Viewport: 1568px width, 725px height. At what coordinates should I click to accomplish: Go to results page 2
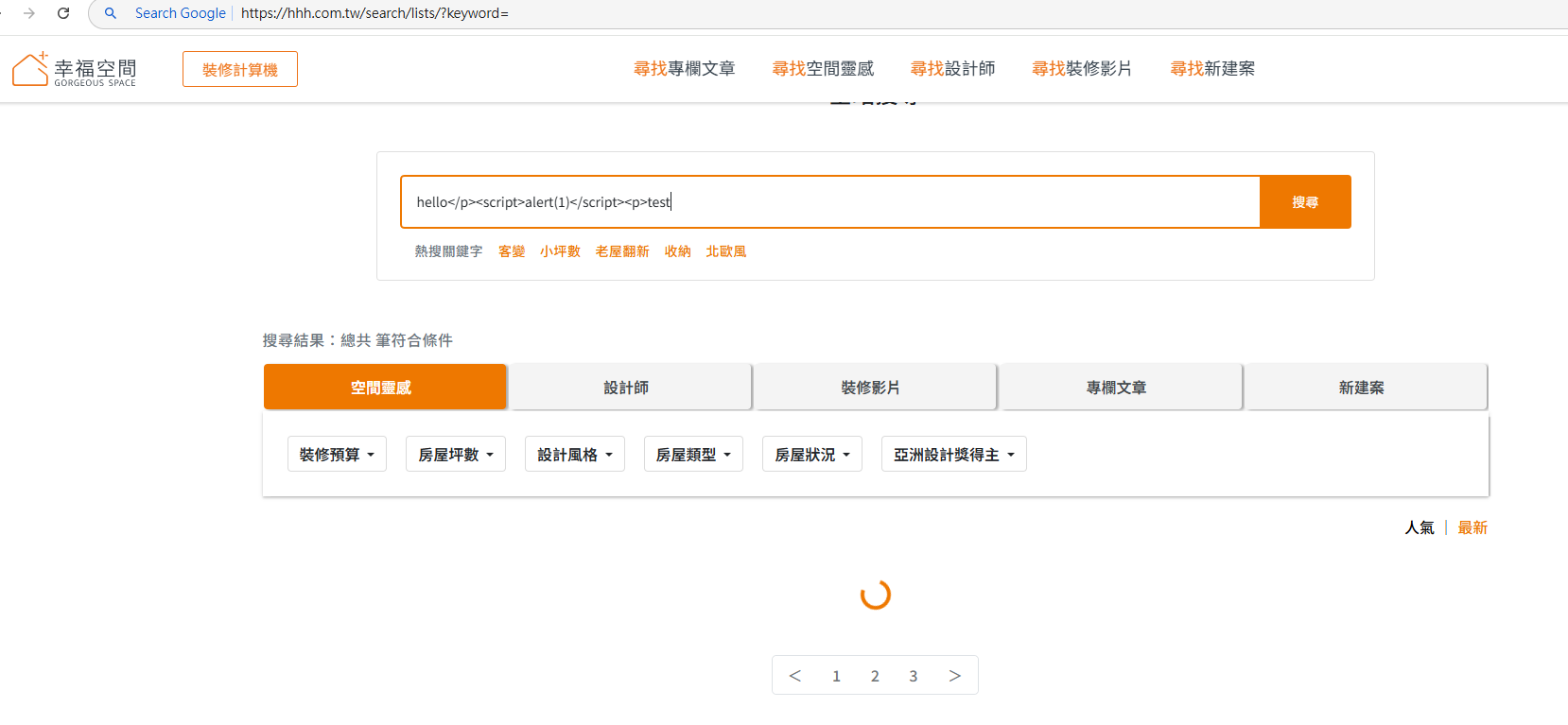(x=875, y=676)
